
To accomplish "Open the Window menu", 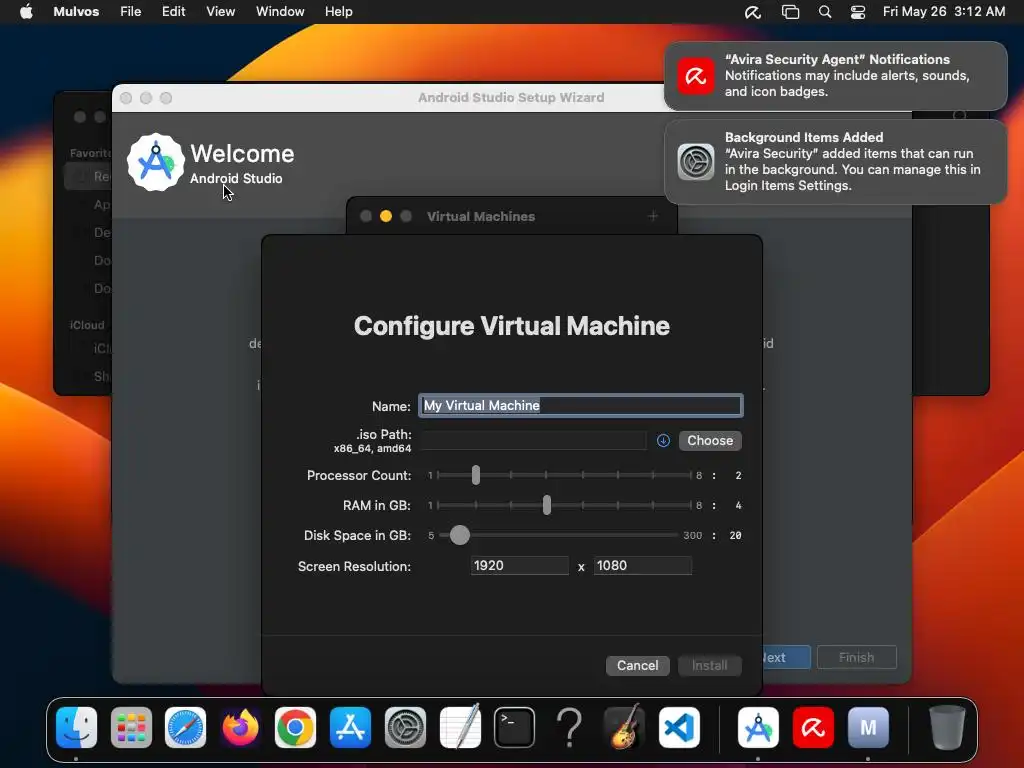I will click(x=280, y=12).
